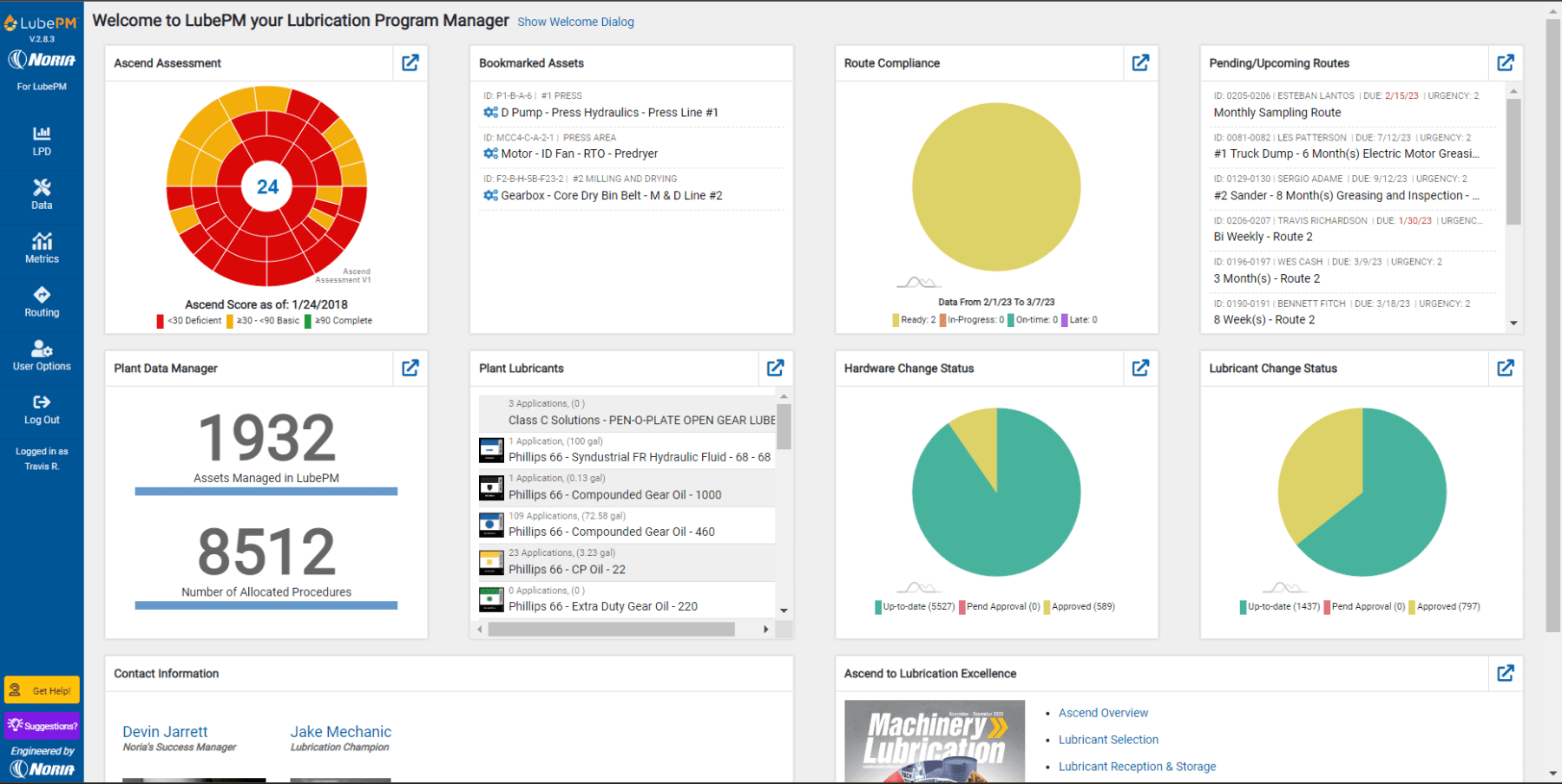1562x784 pixels.
Task: Open Gearbox - Core Dry Bin Belt asset
Action: pyautogui.click(x=611, y=195)
